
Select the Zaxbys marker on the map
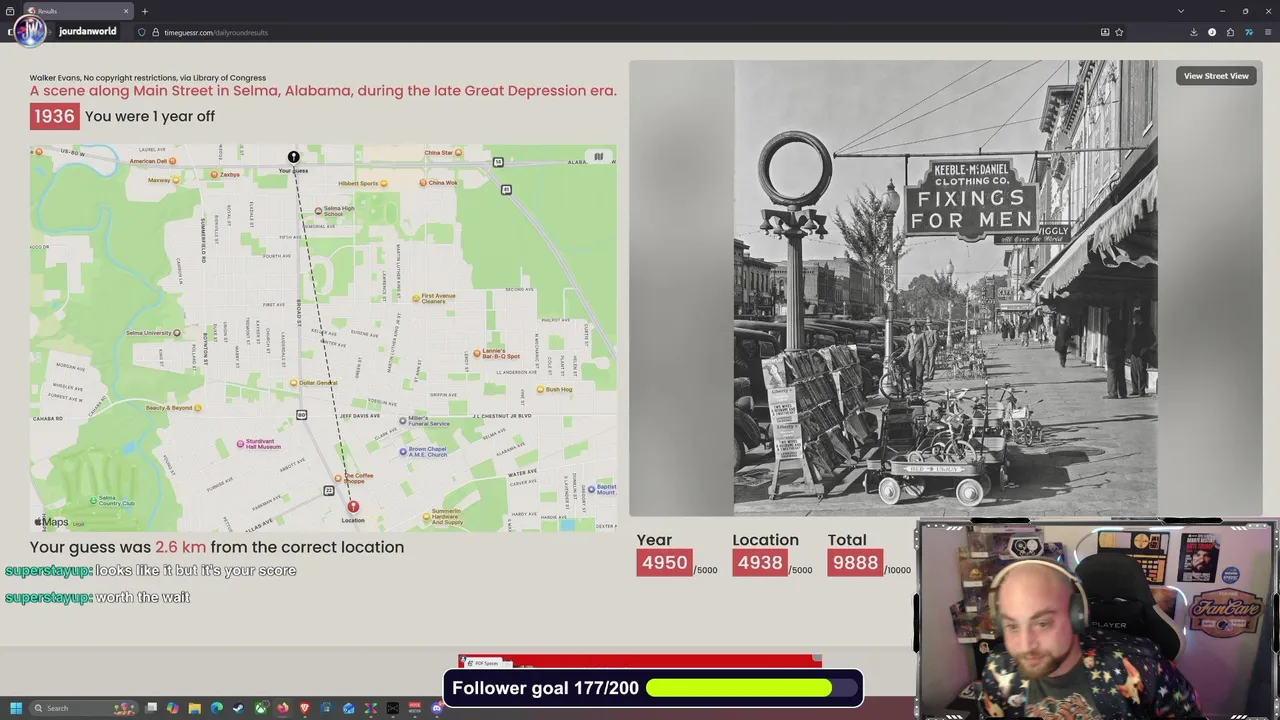(214, 174)
